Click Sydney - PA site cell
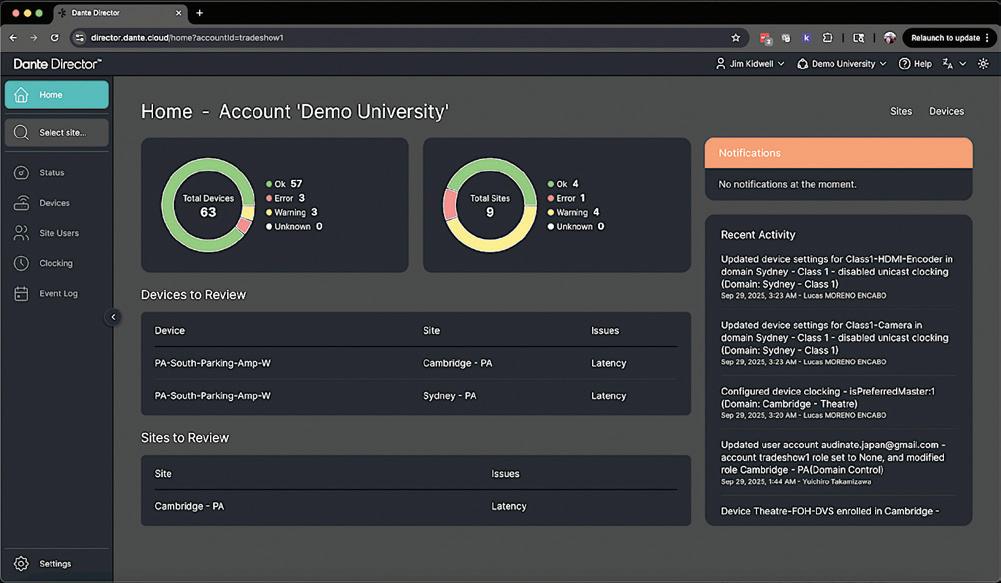 (x=449, y=395)
